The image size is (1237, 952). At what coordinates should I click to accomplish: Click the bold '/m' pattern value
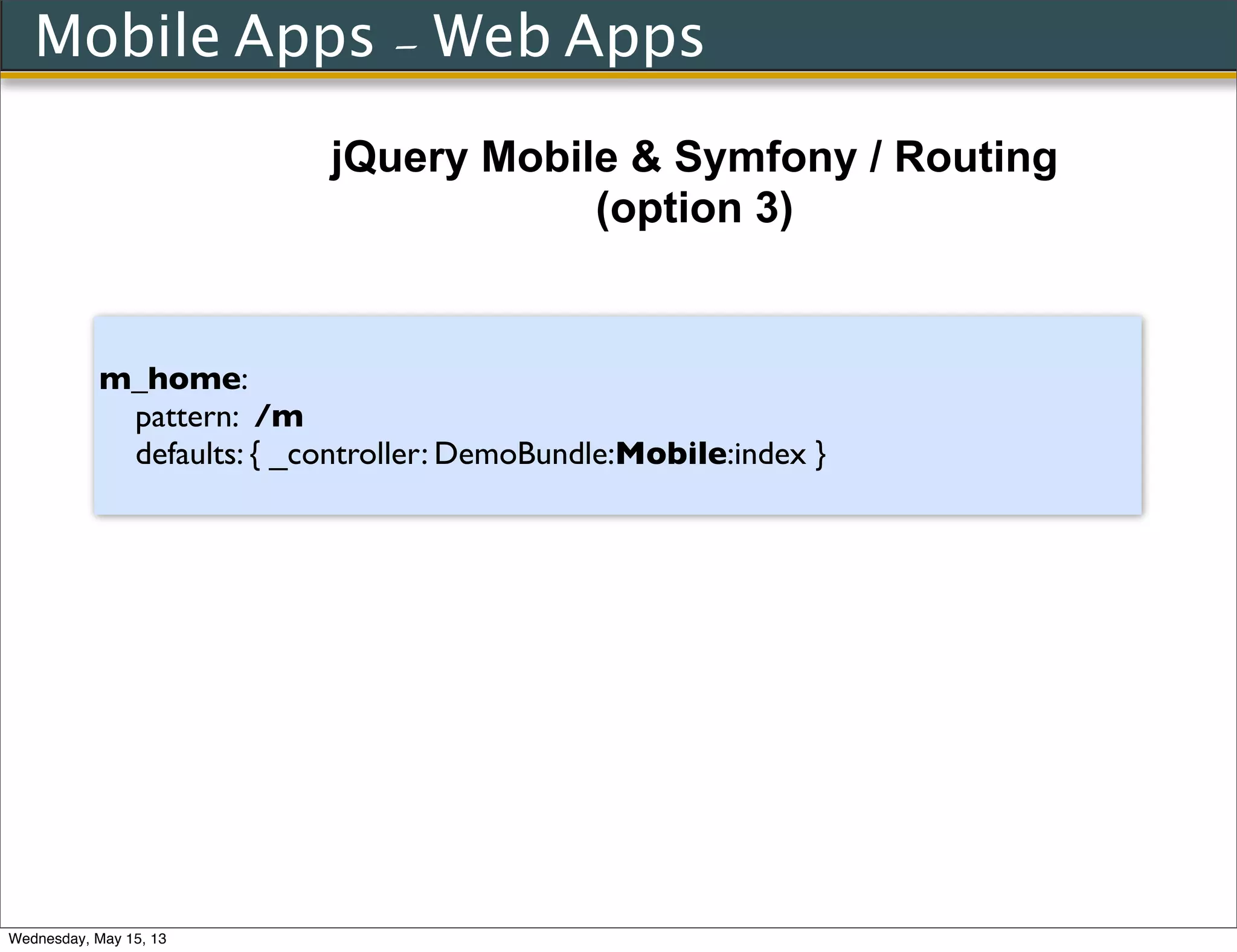pos(279,417)
